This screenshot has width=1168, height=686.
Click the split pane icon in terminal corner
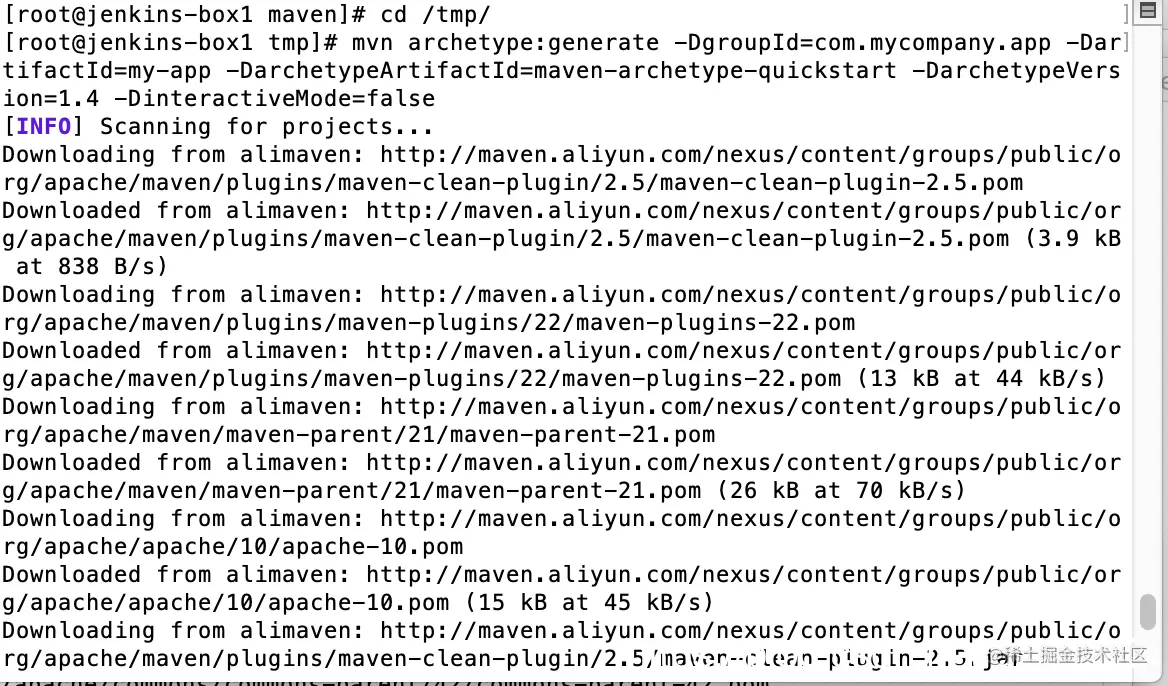click(x=1148, y=10)
